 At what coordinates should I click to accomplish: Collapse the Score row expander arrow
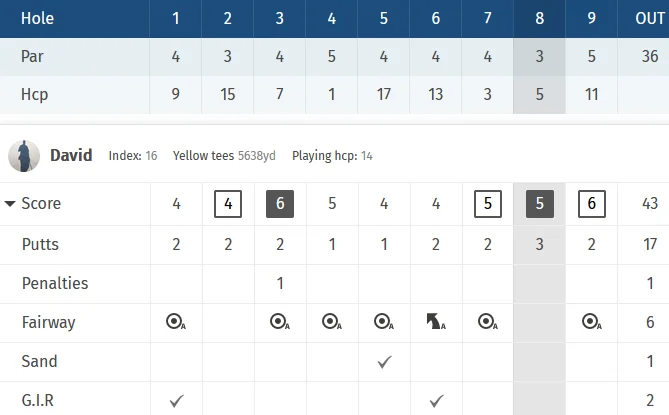[x=10, y=204]
